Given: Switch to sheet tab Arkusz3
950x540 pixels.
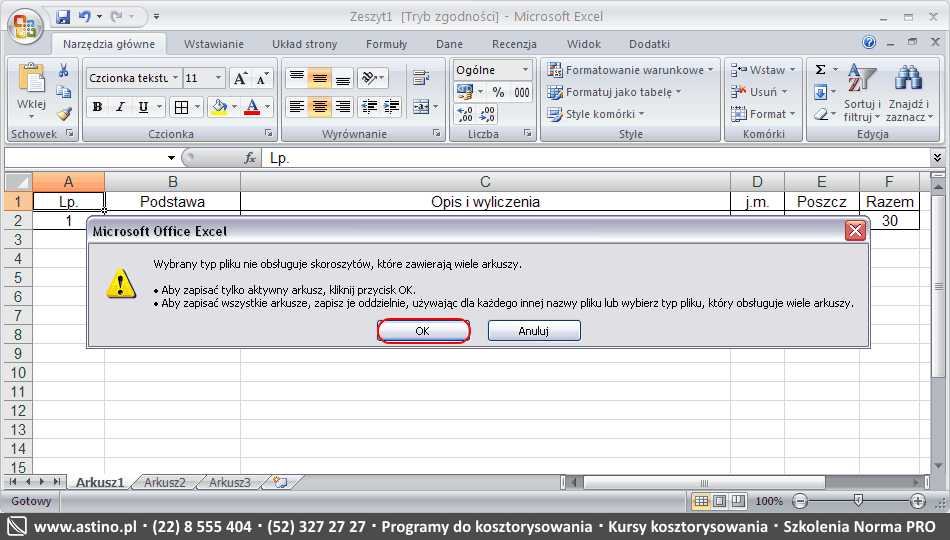Looking at the screenshot, I should coord(230,482).
